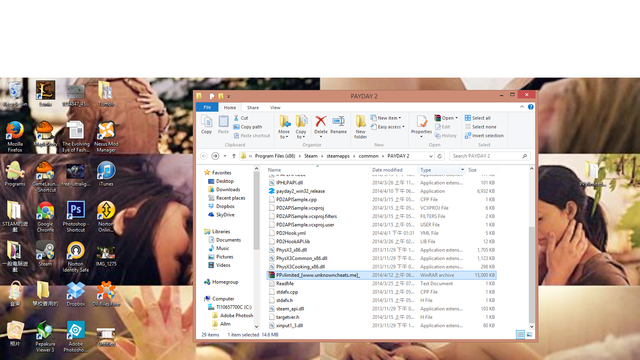The width and height of the screenshot is (640, 360).
Task: Create a New folder from the ribbon
Action: (x=360, y=127)
